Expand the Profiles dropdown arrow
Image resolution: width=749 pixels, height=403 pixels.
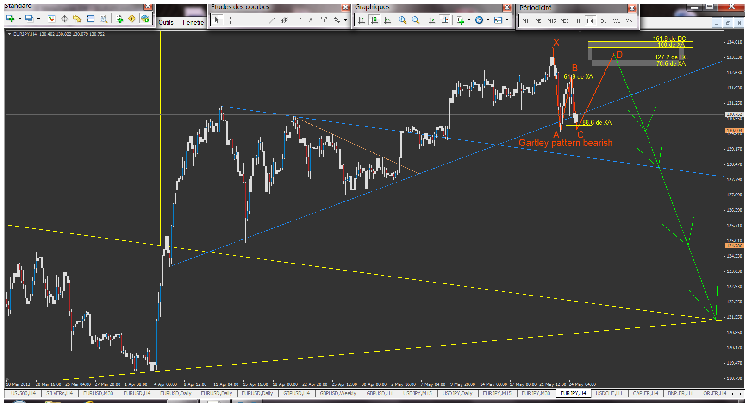39,19
